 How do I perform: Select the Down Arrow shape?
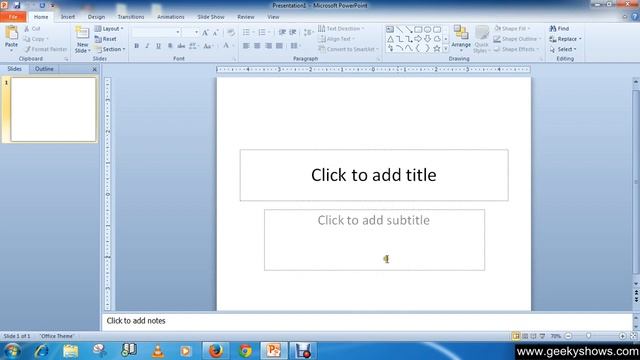pyautogui.click(x=427, y=39)
